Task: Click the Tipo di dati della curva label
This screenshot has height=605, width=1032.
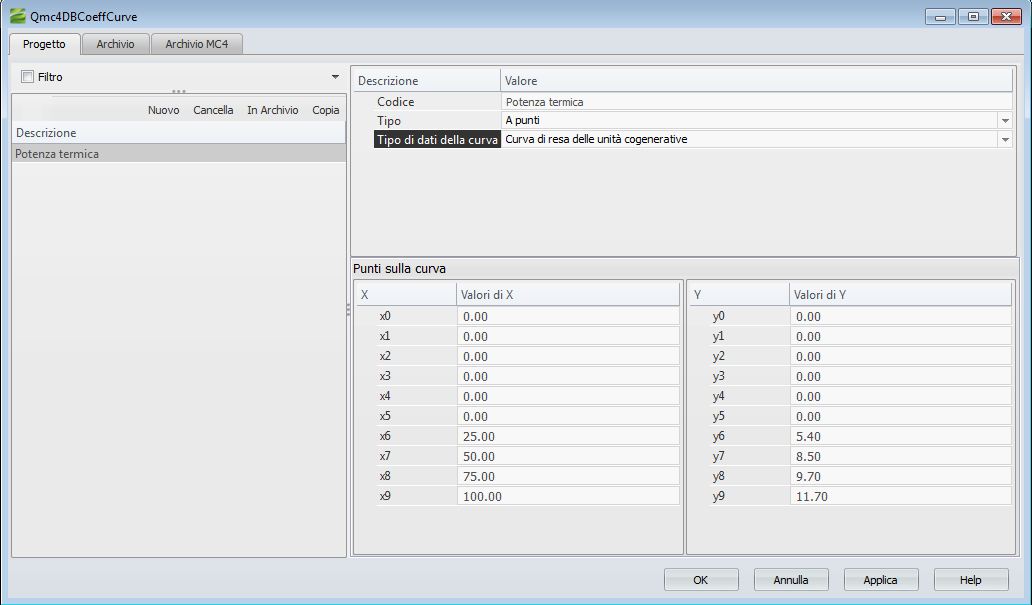Action: coord(437,140)
